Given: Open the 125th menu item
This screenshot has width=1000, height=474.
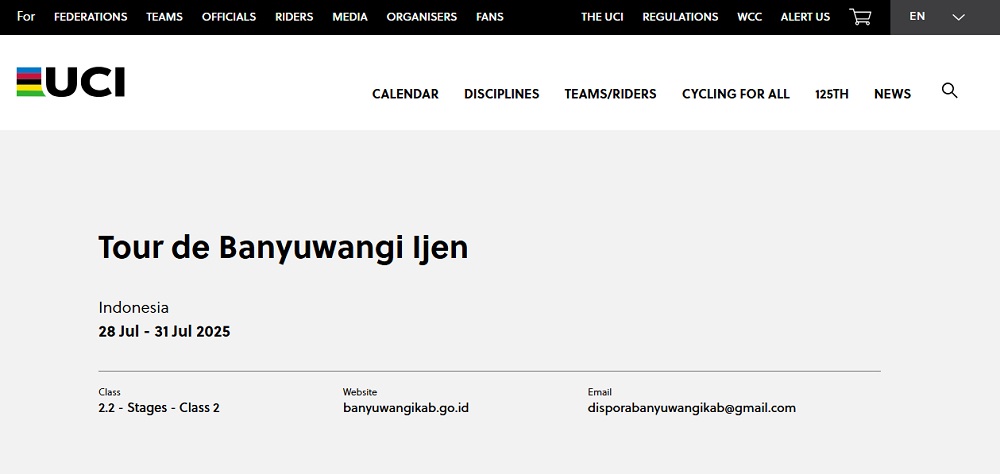Looking at the screenshot, I should (x=832, y=94).
